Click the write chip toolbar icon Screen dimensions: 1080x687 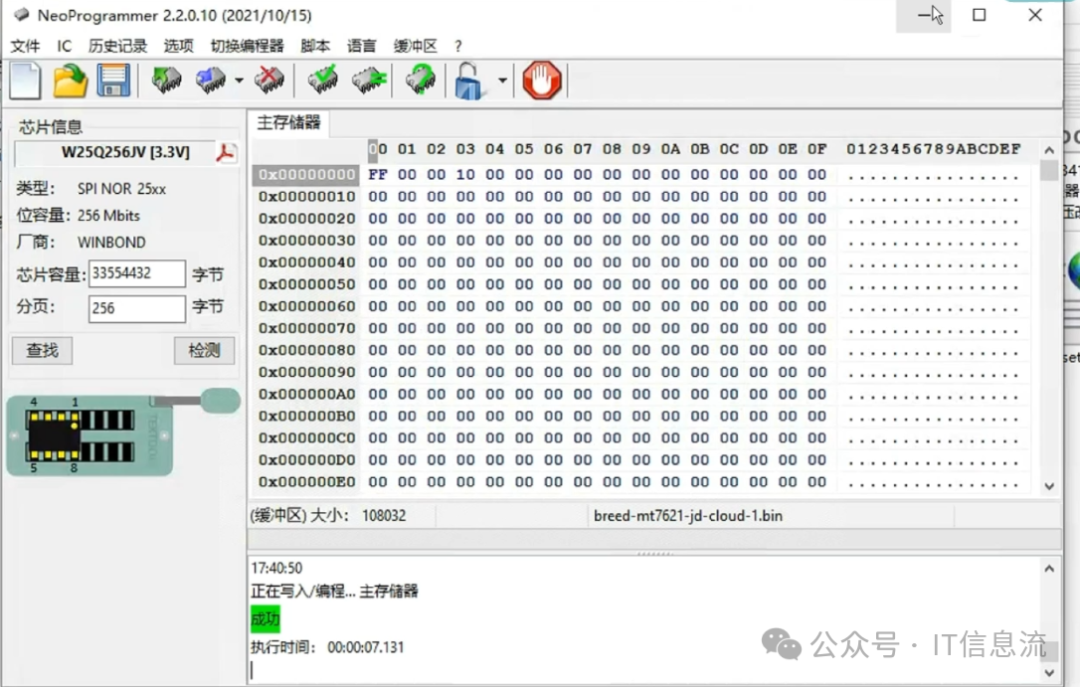tap(211, 81)
